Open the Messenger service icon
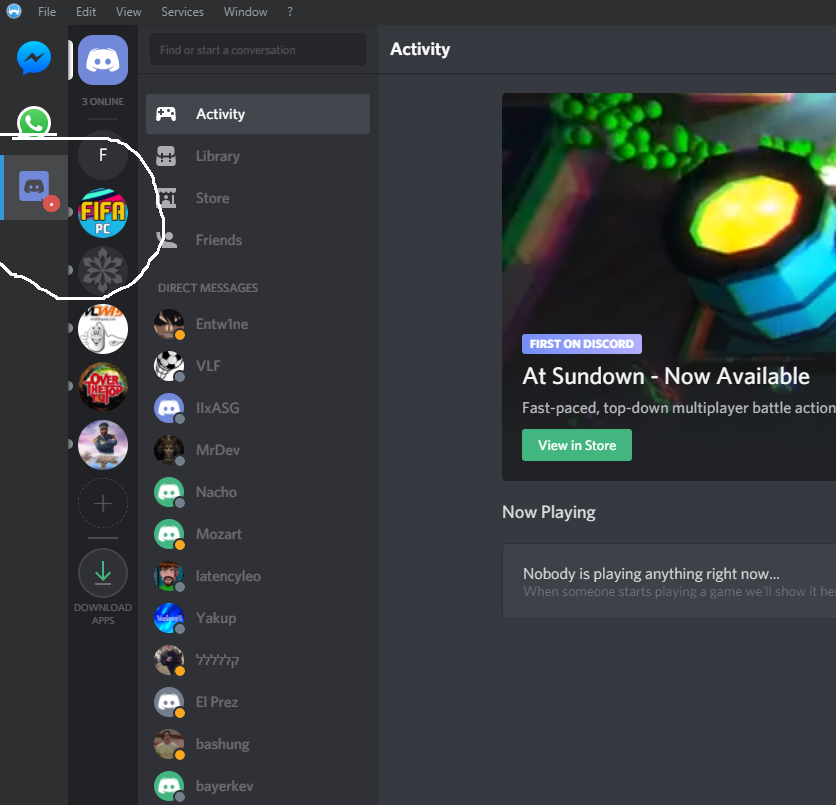 (x=34, y=58)
